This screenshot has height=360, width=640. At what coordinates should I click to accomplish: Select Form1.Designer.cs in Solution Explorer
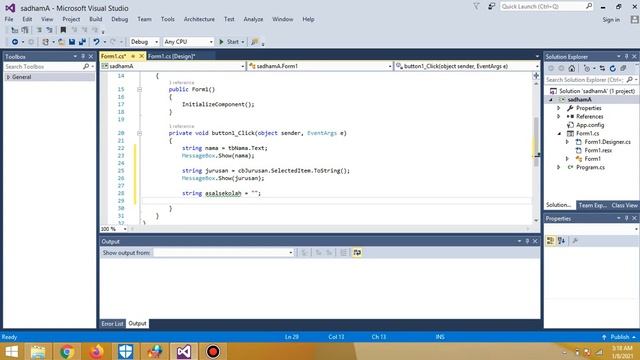607,142
